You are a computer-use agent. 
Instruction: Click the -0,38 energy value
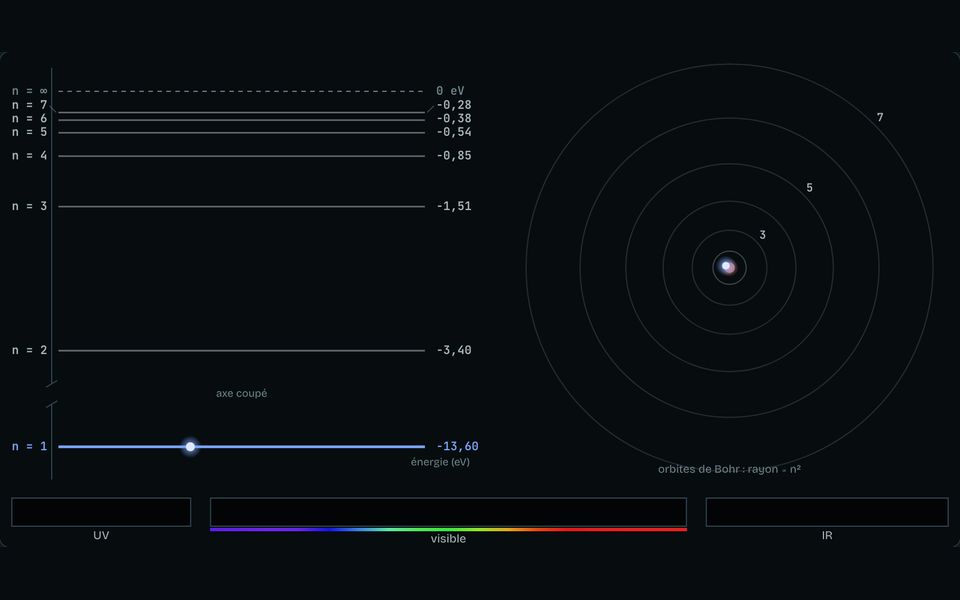[x=454, y=119]
